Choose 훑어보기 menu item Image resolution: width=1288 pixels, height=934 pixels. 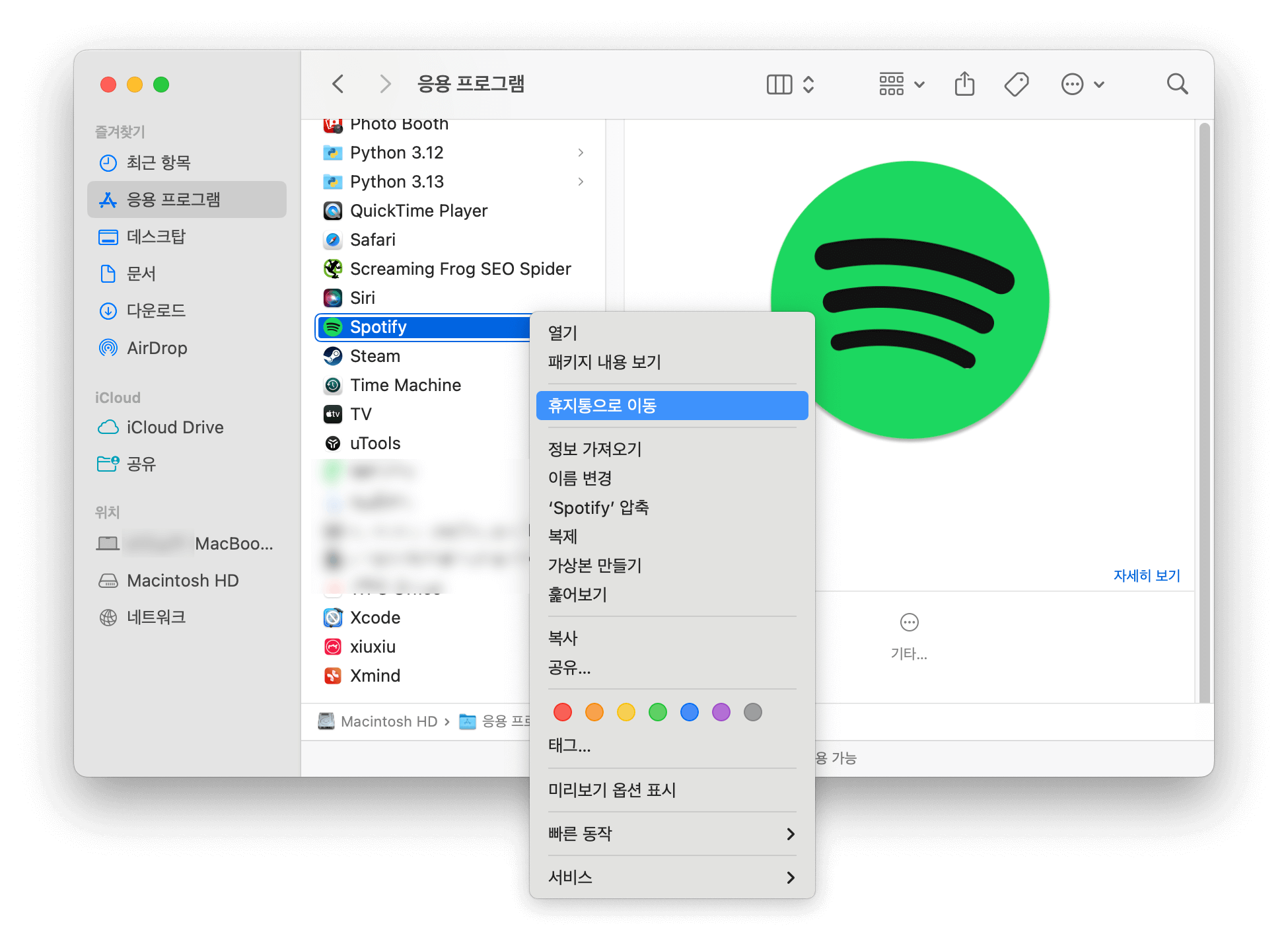point(672,594)
